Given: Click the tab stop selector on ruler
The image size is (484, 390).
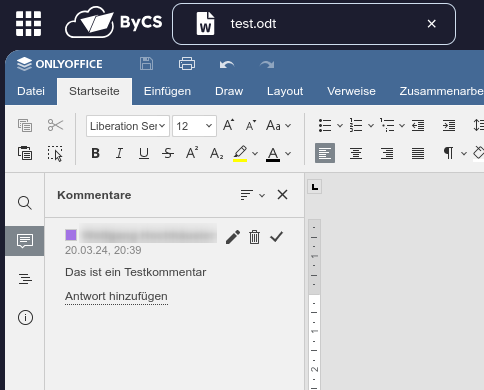Looking at the screenshot, I should (315, 187).
